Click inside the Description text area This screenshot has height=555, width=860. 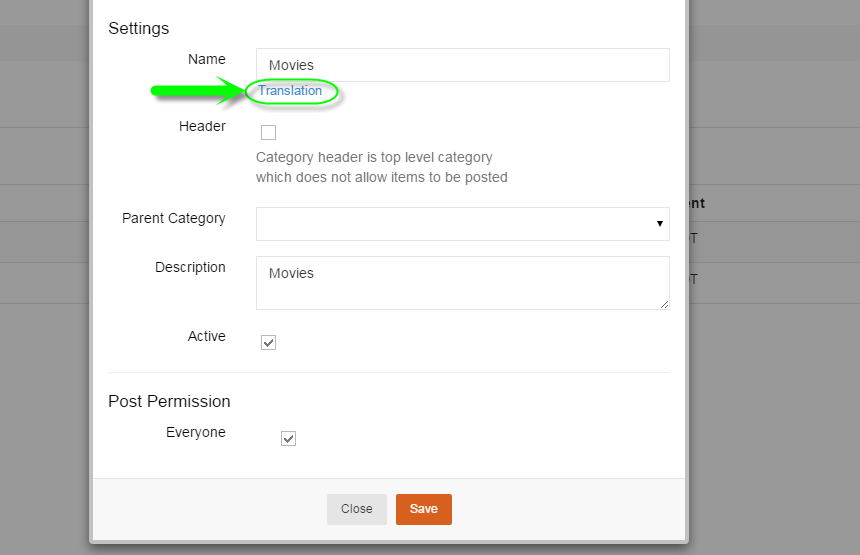(462, 283)
